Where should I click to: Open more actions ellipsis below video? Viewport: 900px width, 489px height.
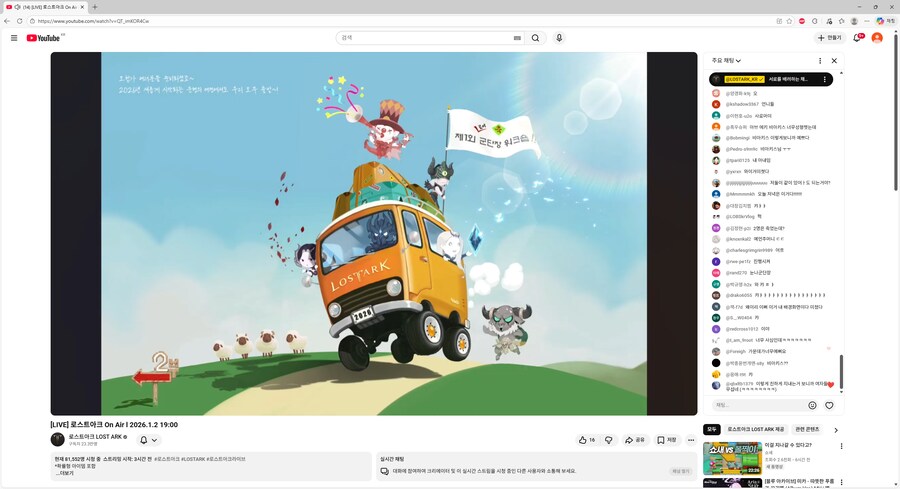click(x=691, y=440)
